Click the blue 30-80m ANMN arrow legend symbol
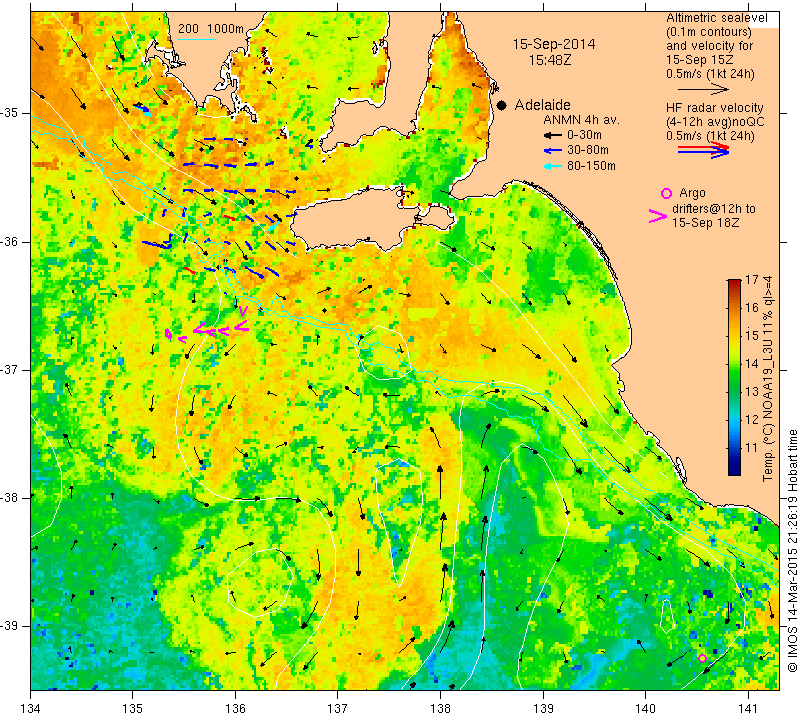The width and height of the screenshot is (800, 720). point(552,151)
